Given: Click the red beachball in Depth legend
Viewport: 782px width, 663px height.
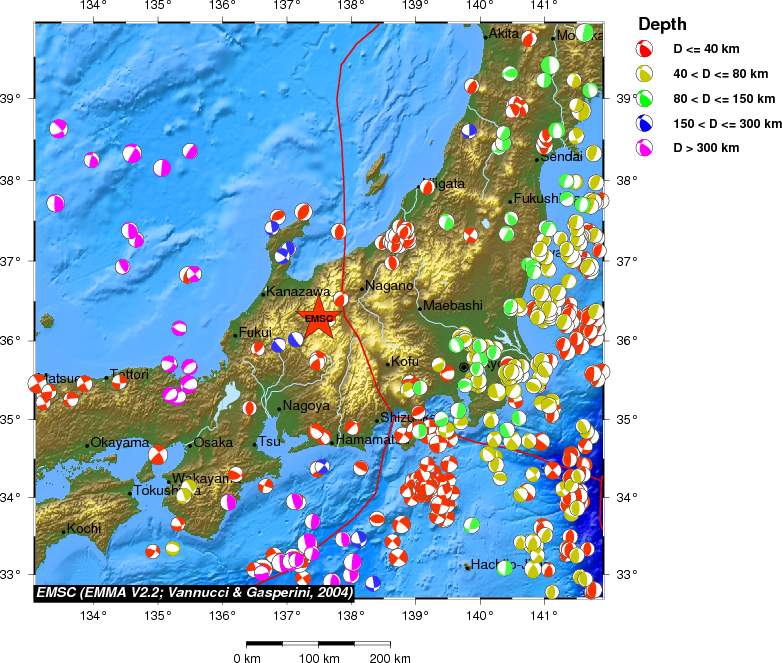Looking at the screenshot, I should (x=644, y=48).
